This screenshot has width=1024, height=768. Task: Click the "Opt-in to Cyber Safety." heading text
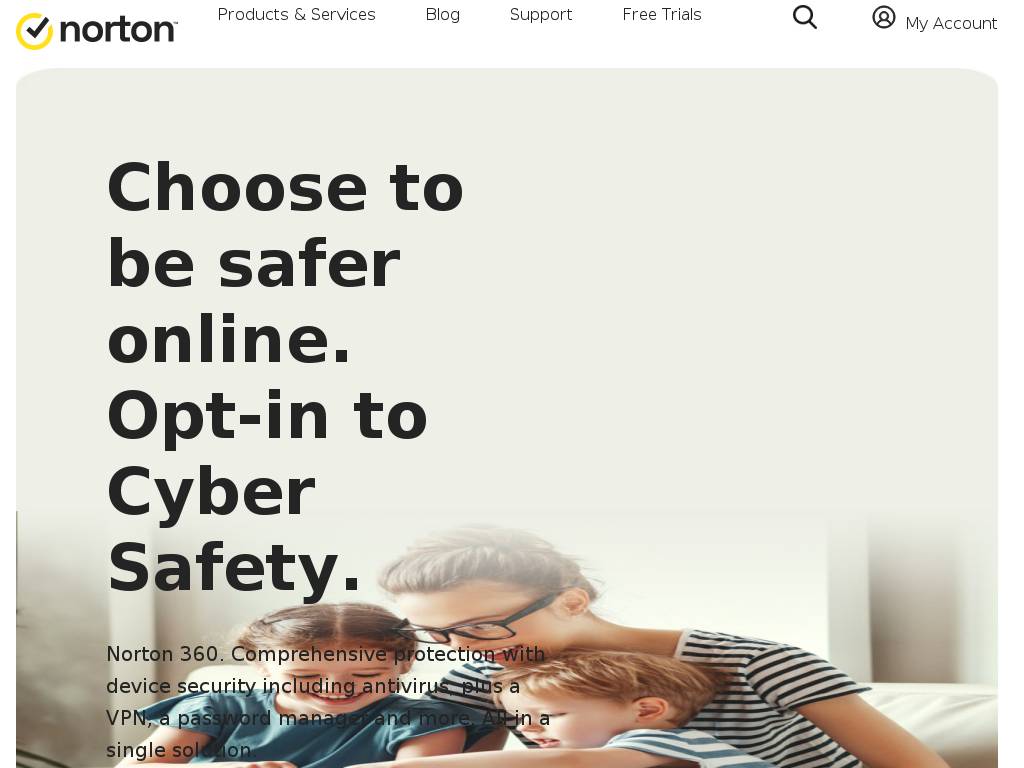click(268, 491)
